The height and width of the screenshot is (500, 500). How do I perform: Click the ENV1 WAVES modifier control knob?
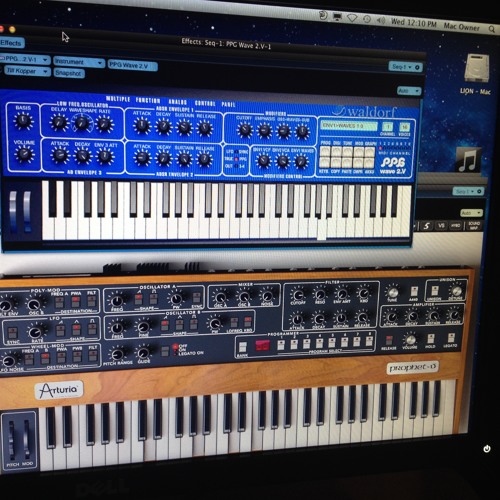(301, 162)
